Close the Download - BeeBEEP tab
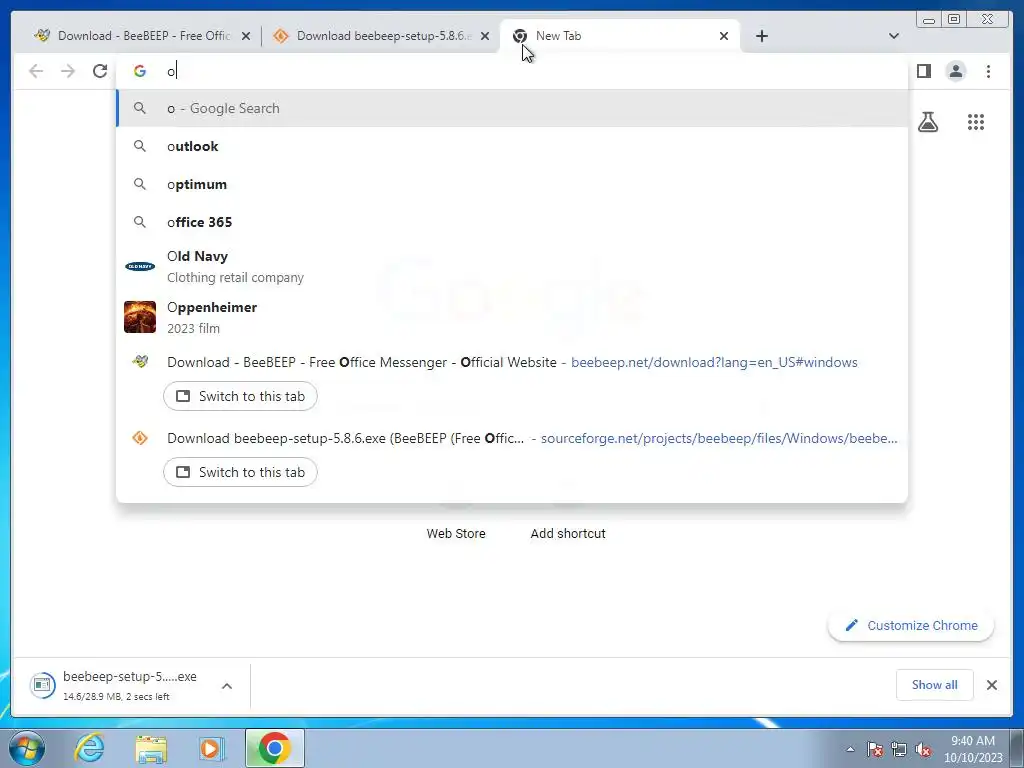This screenshot has height=768, width=1024. click(x=246, y=37)
